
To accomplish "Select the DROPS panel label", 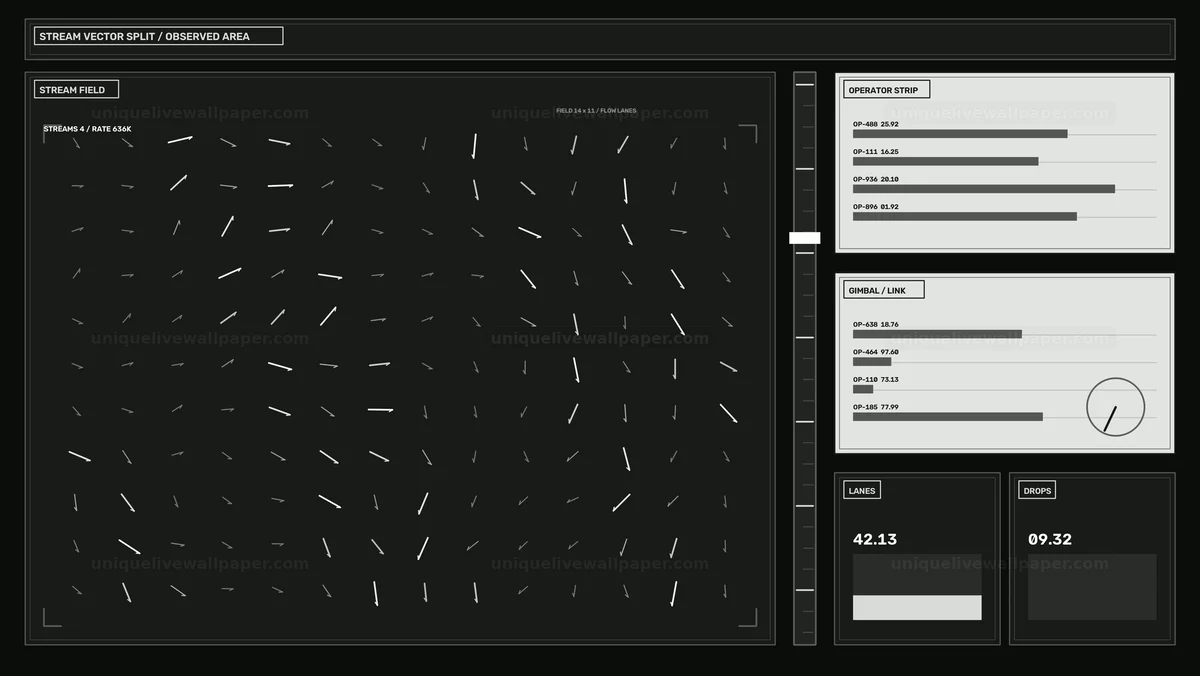I will tap(1037, 491).
